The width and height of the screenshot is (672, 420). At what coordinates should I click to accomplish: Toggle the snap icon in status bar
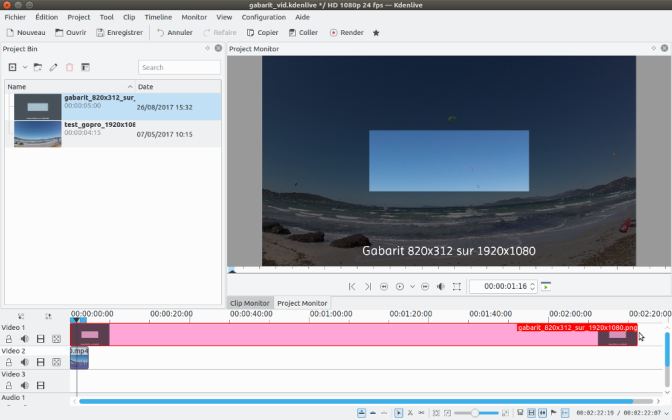point(565,413)
